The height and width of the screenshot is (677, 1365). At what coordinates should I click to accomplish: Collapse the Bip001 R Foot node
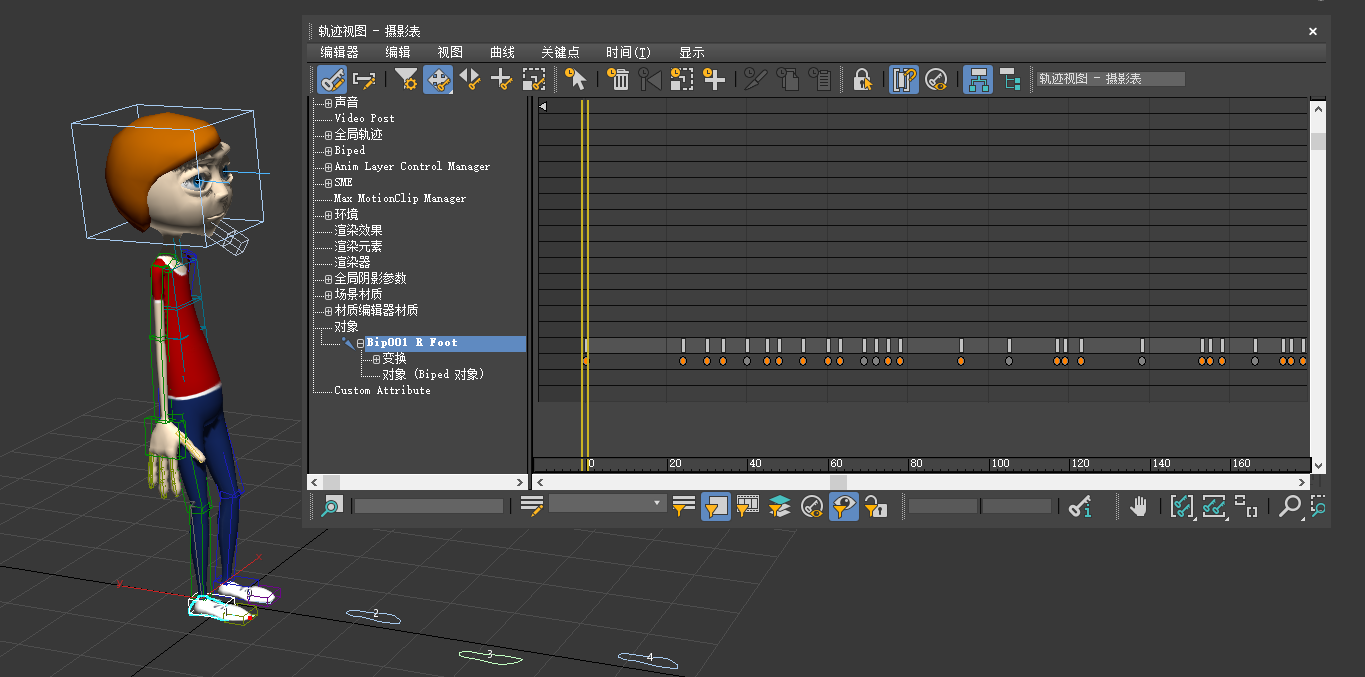coord(360,343)
